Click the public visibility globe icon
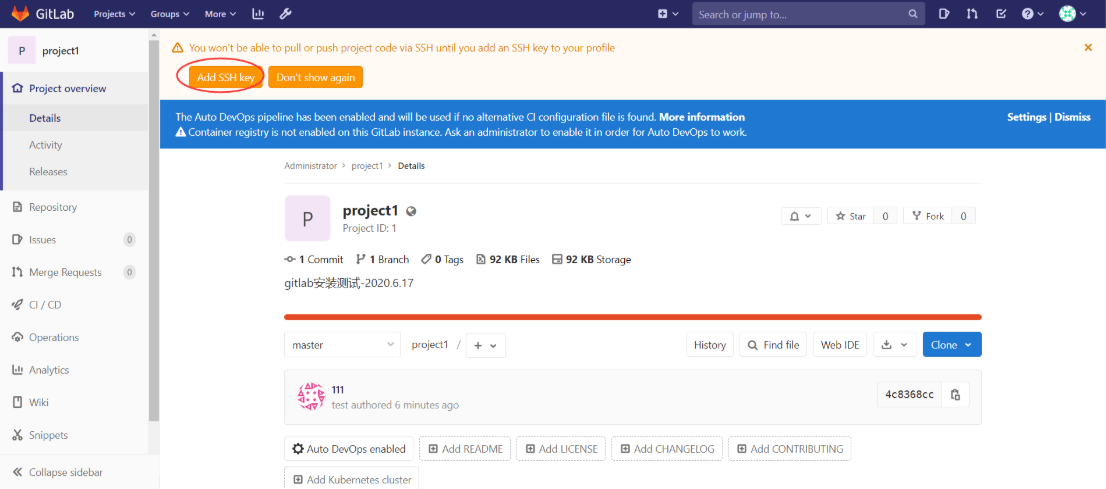Screen dimensions: 1106x489 (411, 211)
